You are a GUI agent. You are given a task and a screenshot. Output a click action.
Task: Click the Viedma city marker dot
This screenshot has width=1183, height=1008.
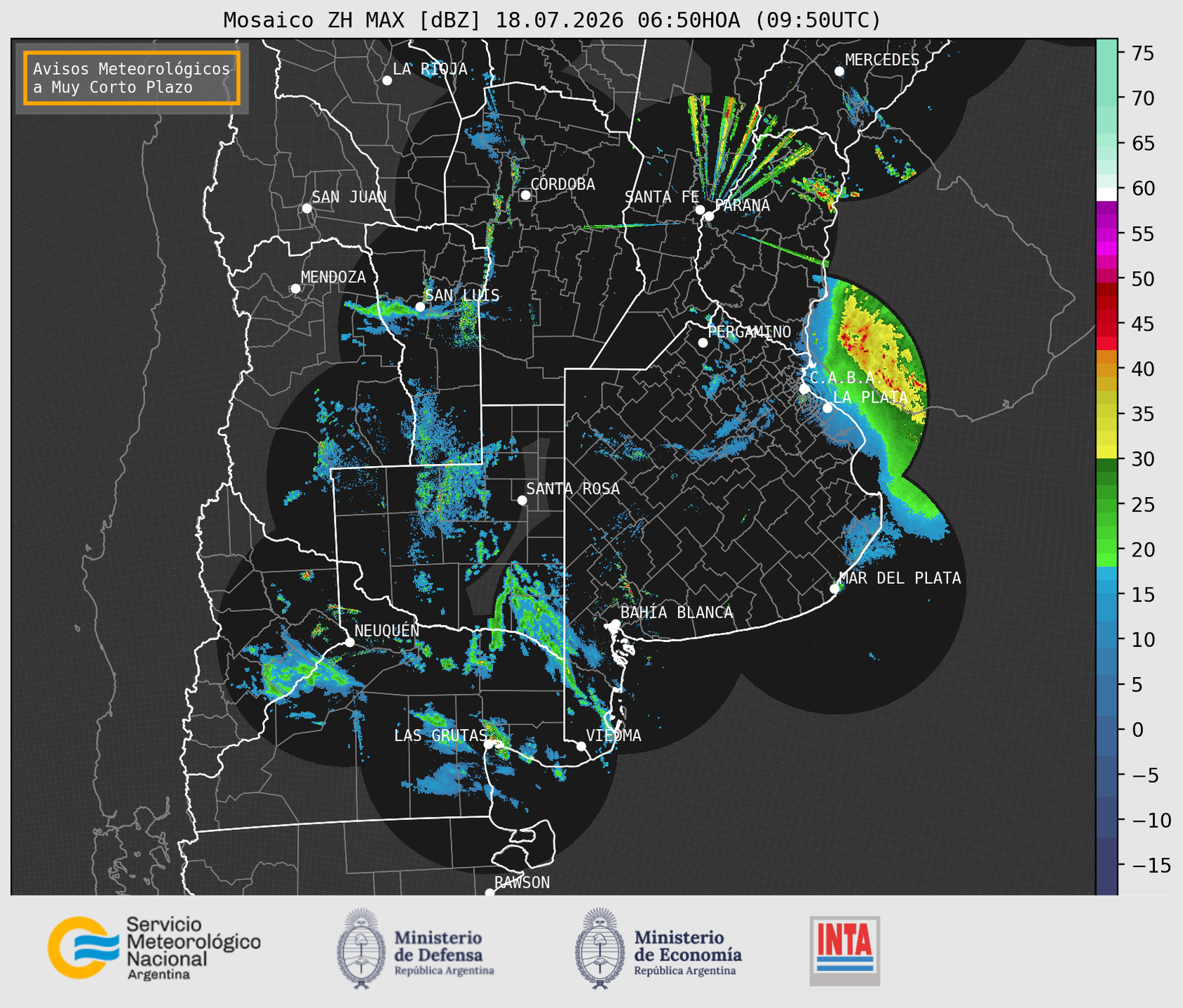pyautogui.click(x=581, y=746)
